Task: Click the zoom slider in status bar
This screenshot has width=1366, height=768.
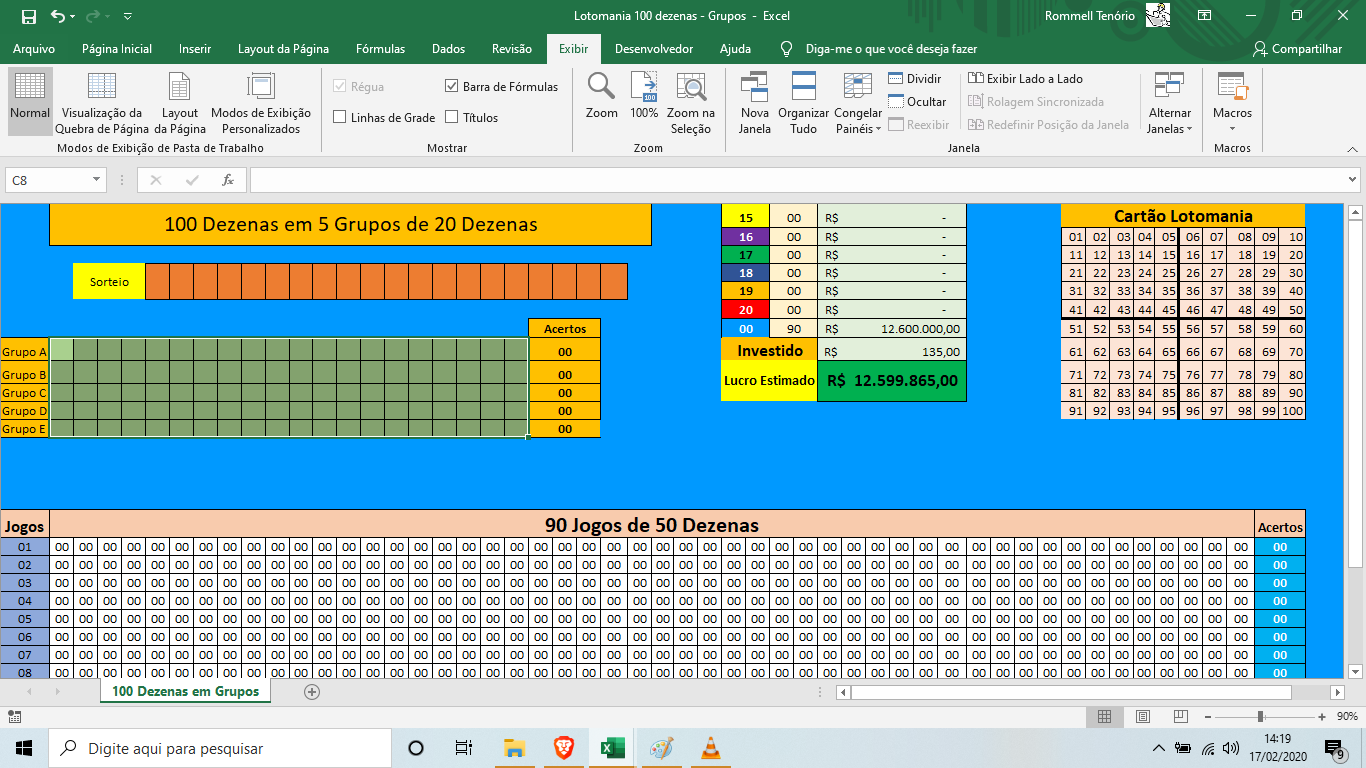Action: pos(1260,717)
